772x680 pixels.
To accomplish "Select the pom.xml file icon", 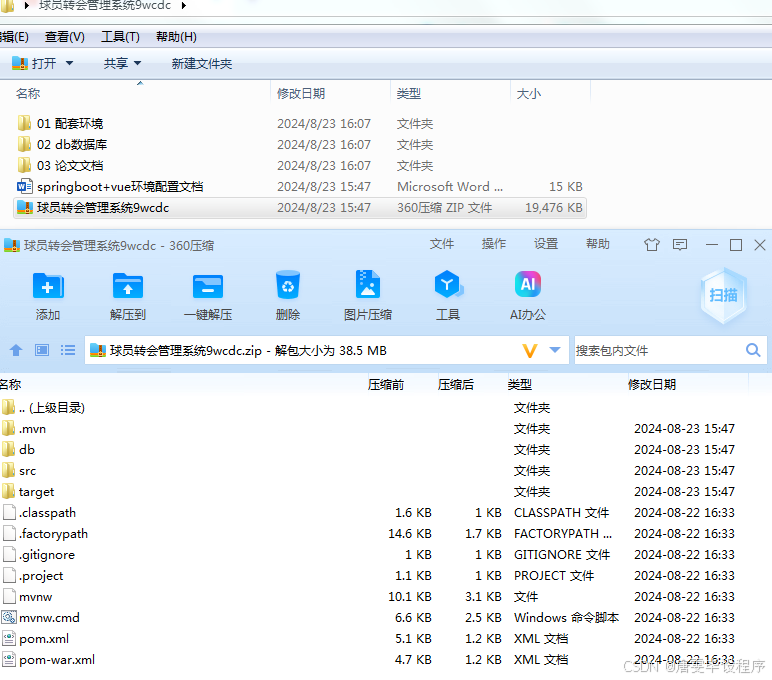I will (8, 639).
